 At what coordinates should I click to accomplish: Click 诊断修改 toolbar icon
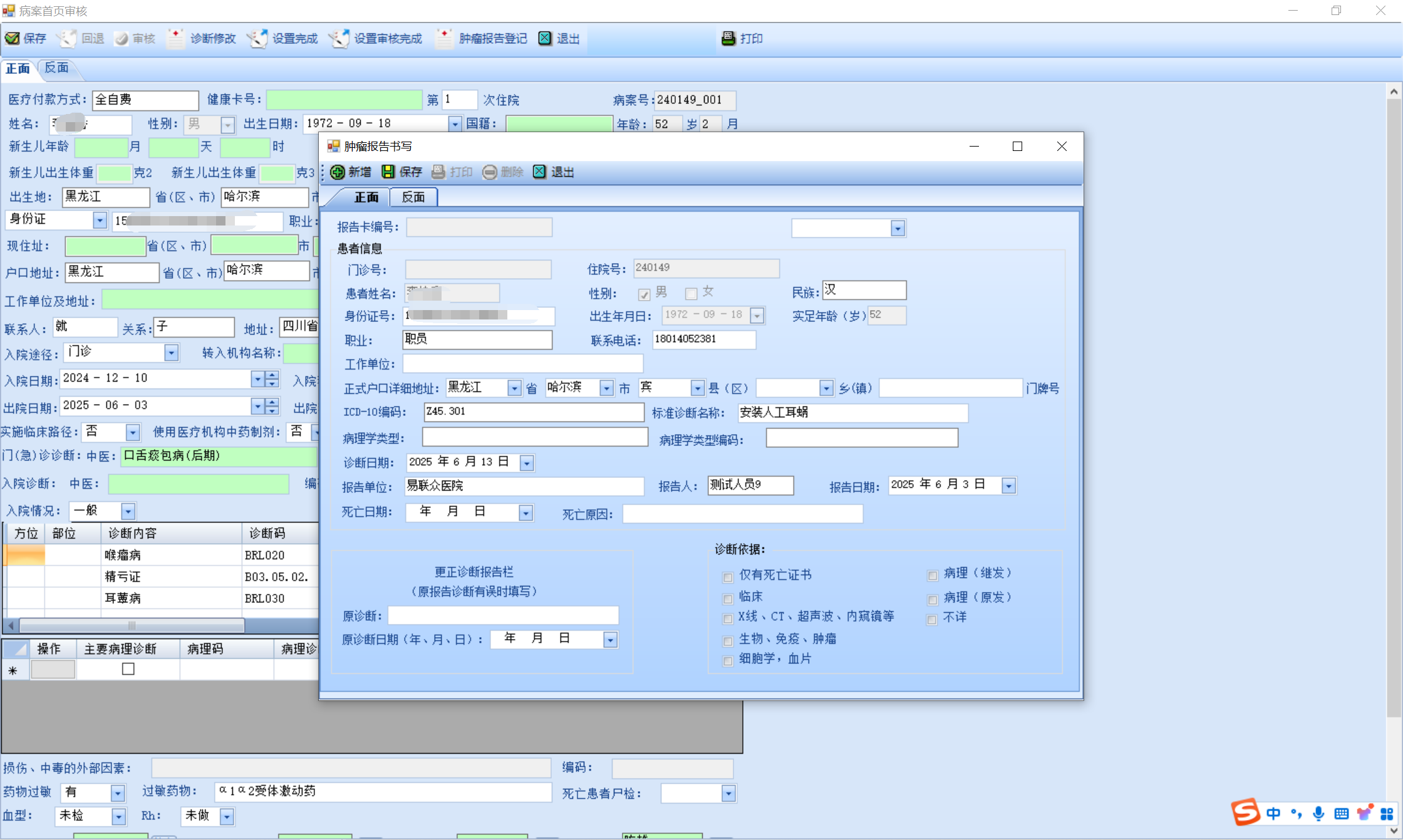[176, 38]
